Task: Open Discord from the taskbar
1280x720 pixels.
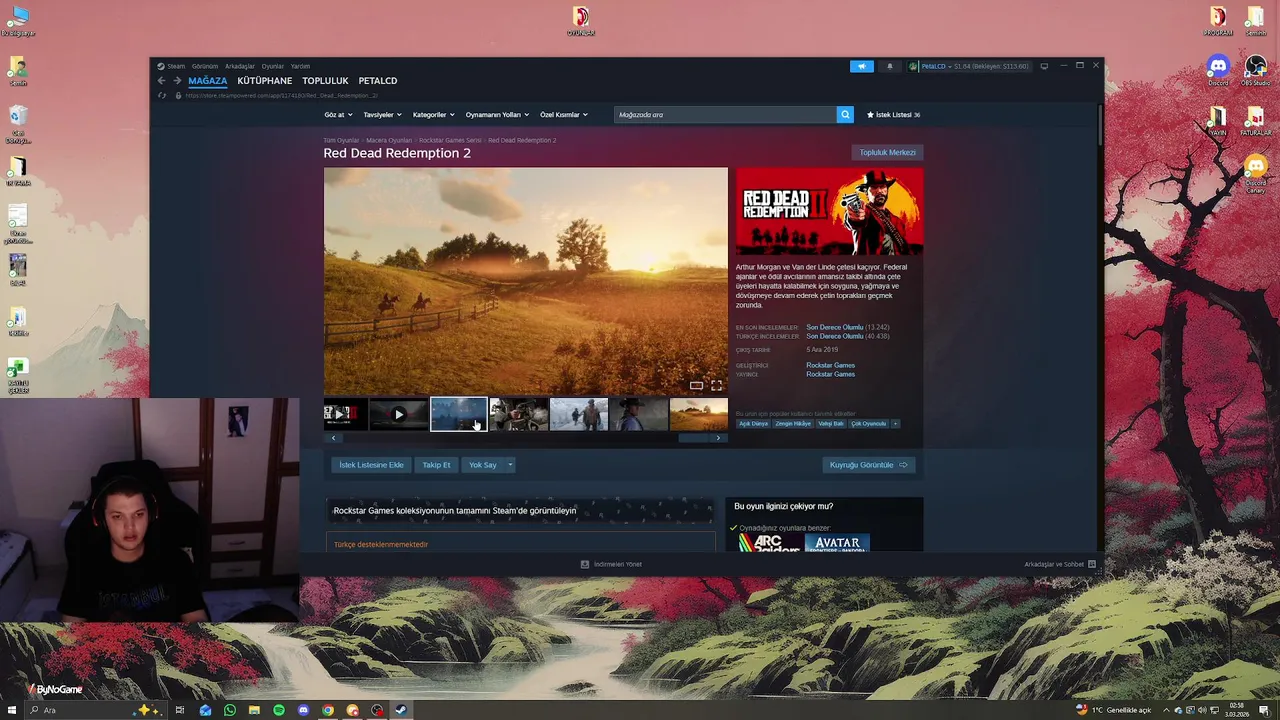Action: pyautogui.click(x=303, y=710)
